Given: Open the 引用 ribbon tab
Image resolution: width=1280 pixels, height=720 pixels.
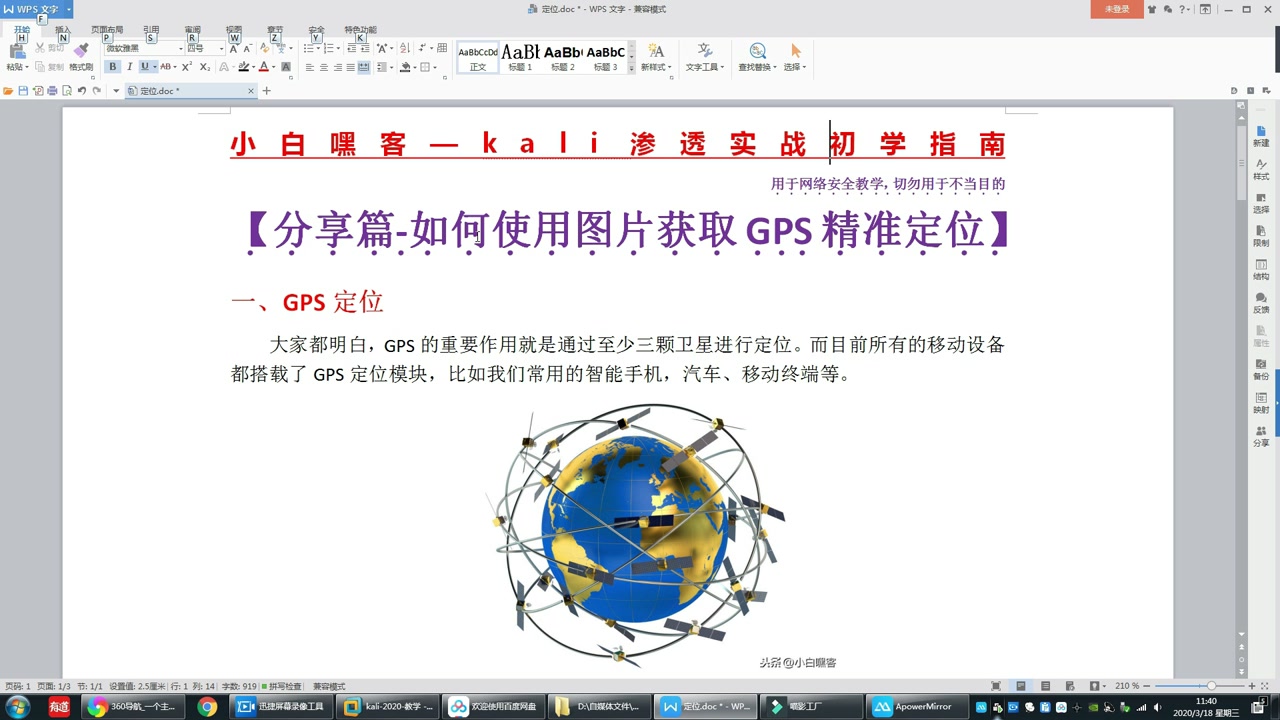Looking at the screenshot, I should (x=151, y=30).
